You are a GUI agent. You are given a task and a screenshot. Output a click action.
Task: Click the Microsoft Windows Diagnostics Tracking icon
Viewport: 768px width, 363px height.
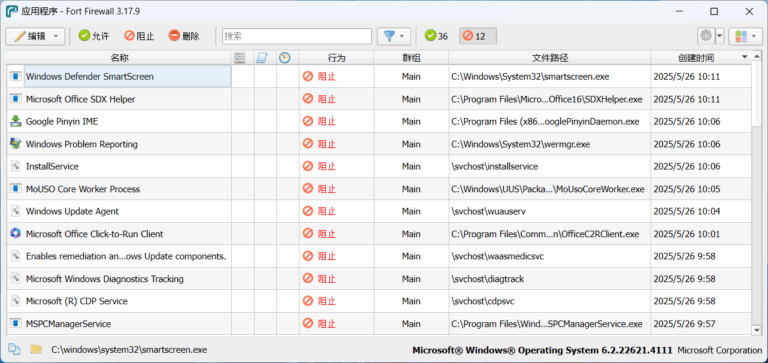coord(16,279)
